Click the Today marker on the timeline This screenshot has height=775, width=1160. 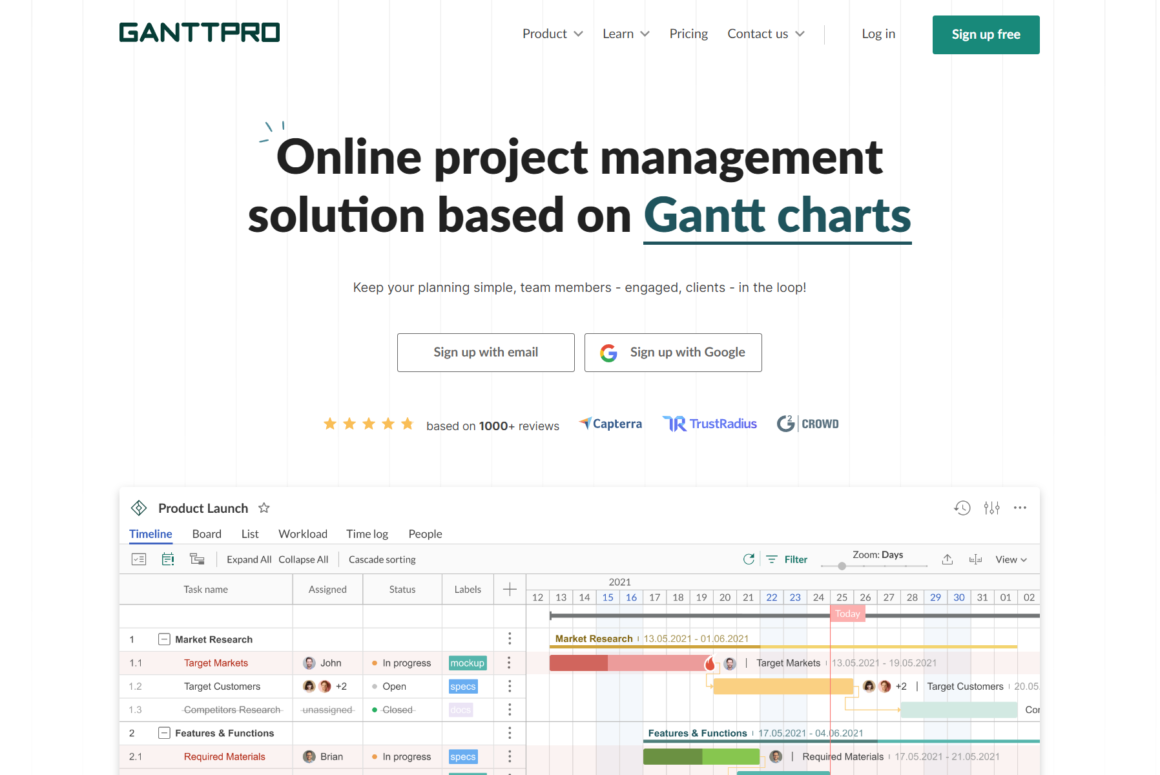pyautogui.click(x=848, y=614)
